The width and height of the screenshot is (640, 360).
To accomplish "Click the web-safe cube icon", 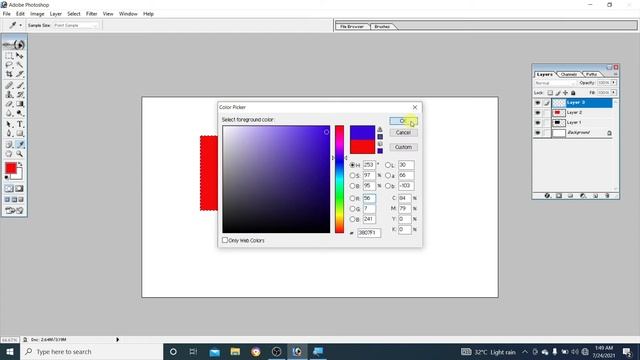I will (380, 144).
